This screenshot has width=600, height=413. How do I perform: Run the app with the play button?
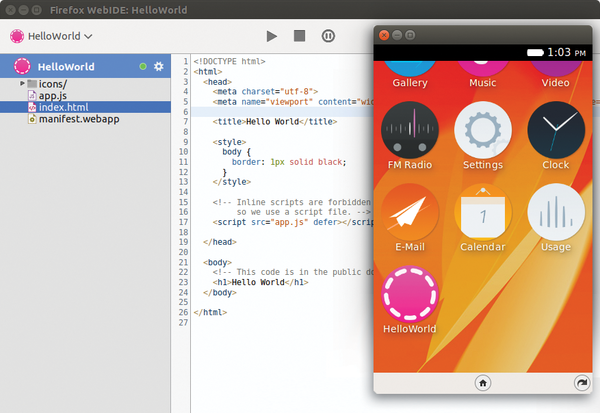272,36
